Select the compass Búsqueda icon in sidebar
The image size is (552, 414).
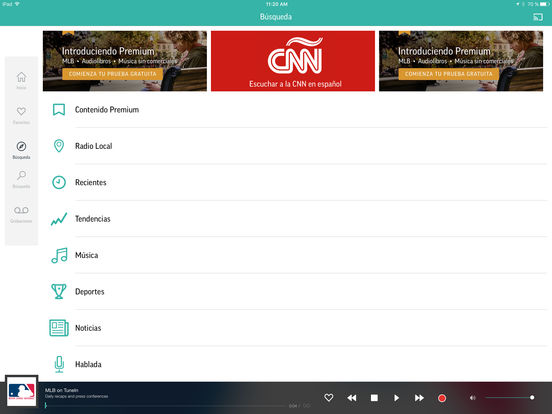(21, 146)
